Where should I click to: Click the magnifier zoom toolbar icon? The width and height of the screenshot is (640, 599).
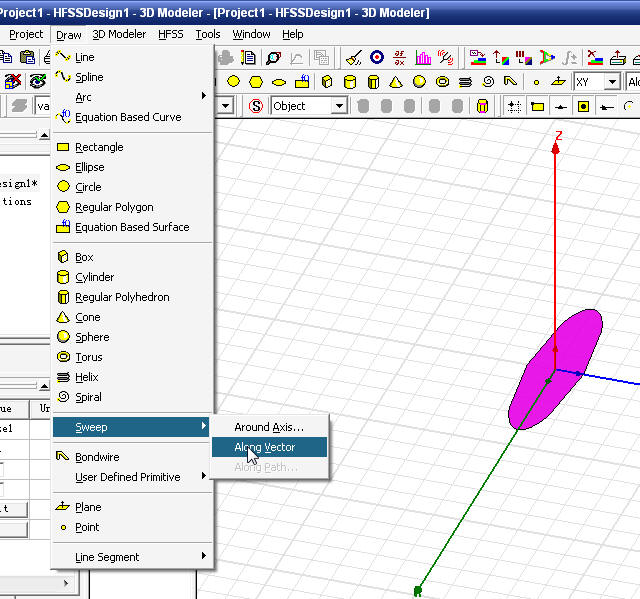tap(273, 58)
